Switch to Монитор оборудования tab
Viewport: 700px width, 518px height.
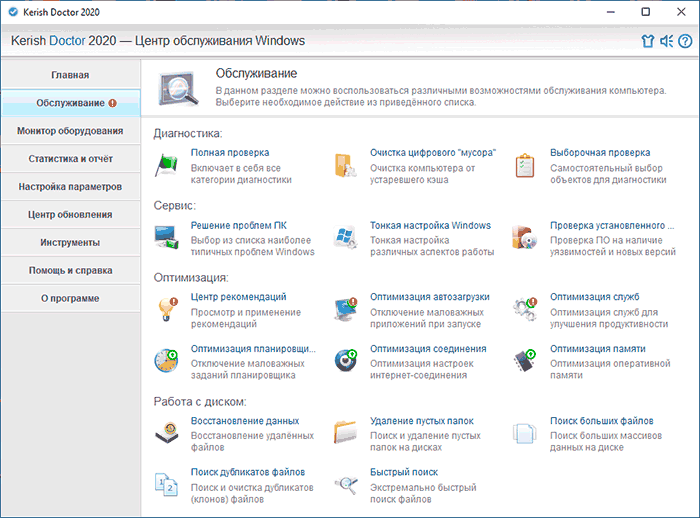71,131
